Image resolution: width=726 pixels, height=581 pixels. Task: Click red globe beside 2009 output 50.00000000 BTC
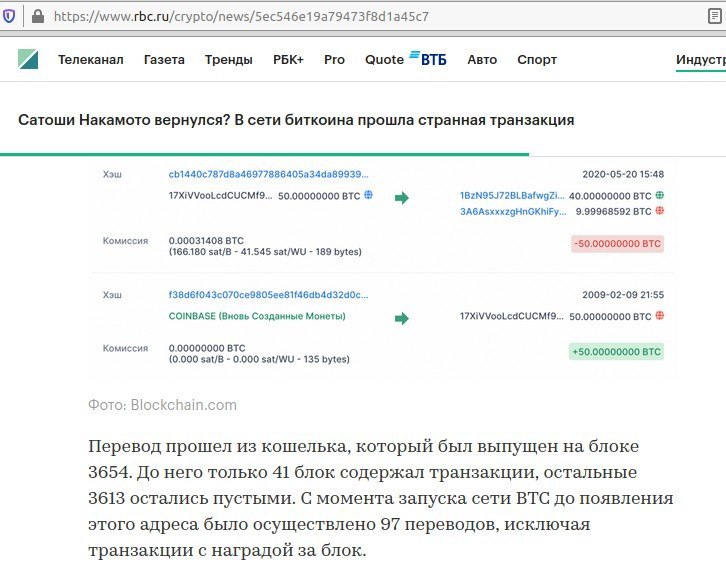click(660, 316)
